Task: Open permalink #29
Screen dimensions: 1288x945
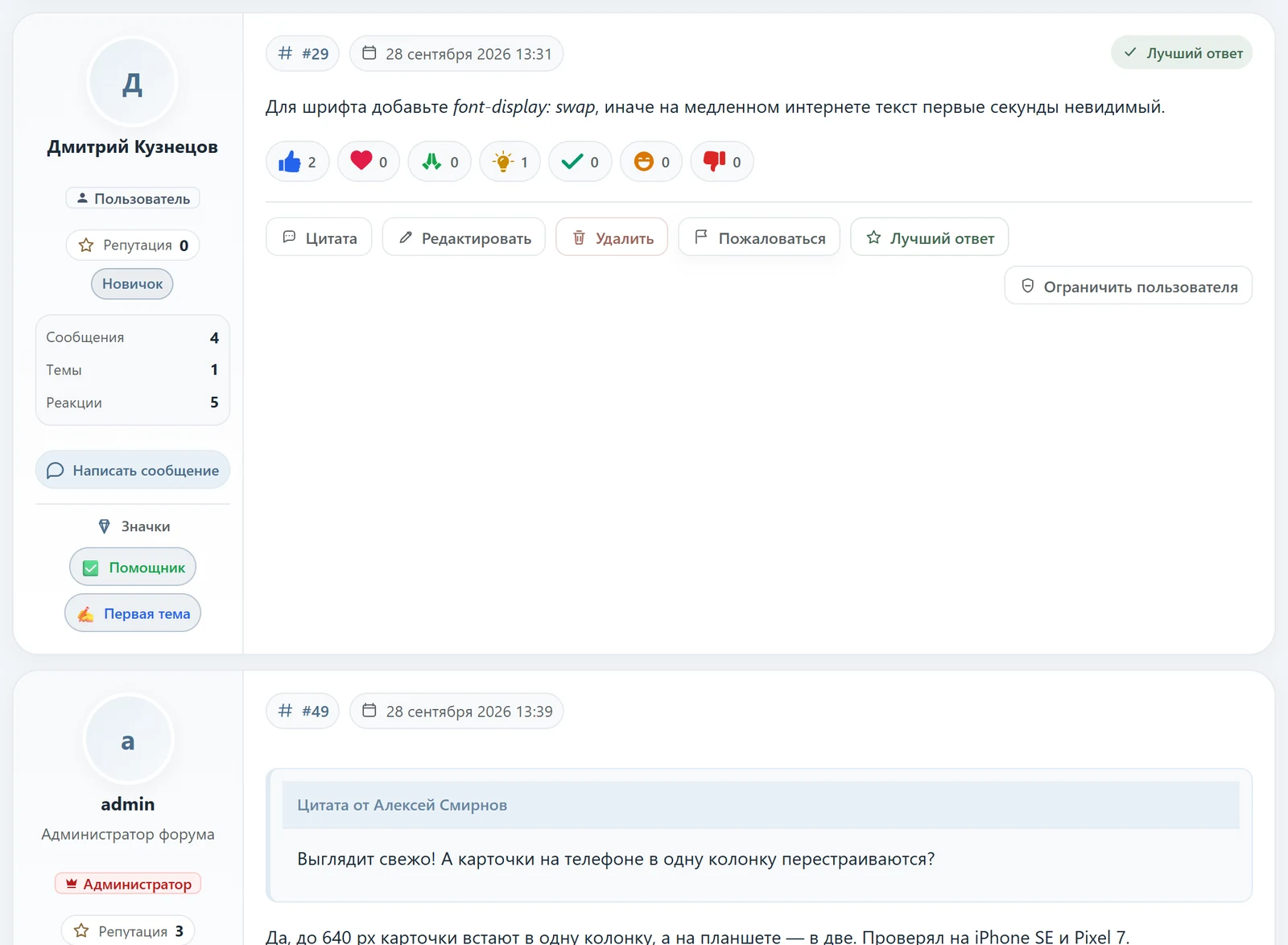Action: pos(303,54)
